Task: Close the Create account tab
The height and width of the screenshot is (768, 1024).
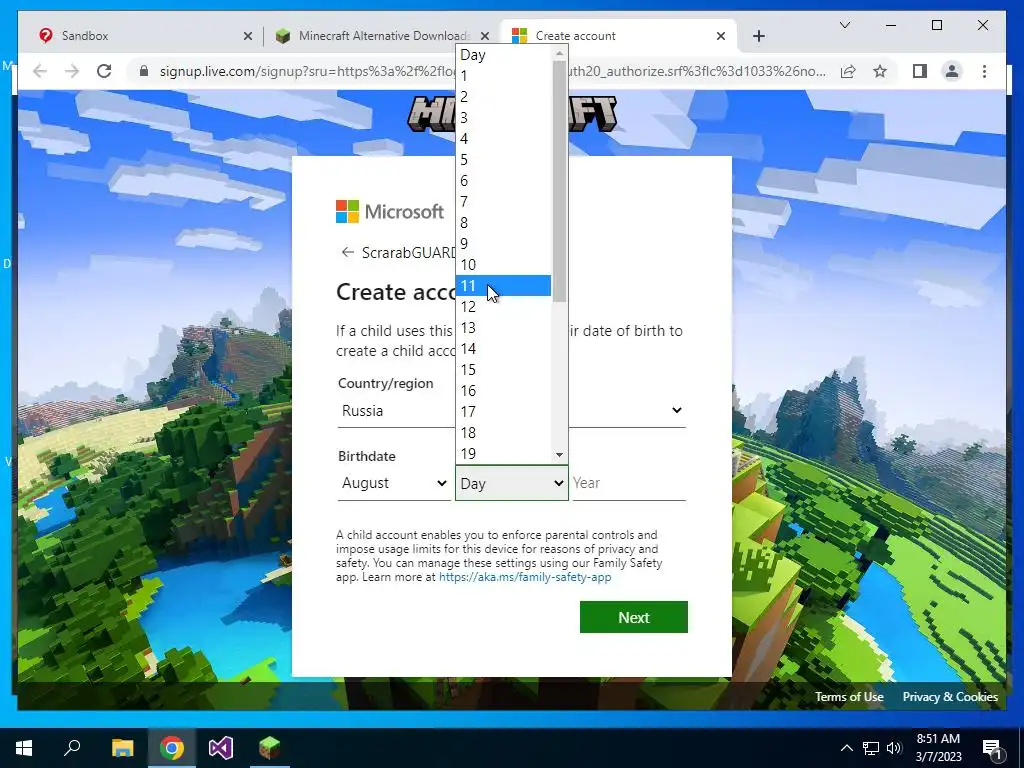Action: (x=720, y=36)
